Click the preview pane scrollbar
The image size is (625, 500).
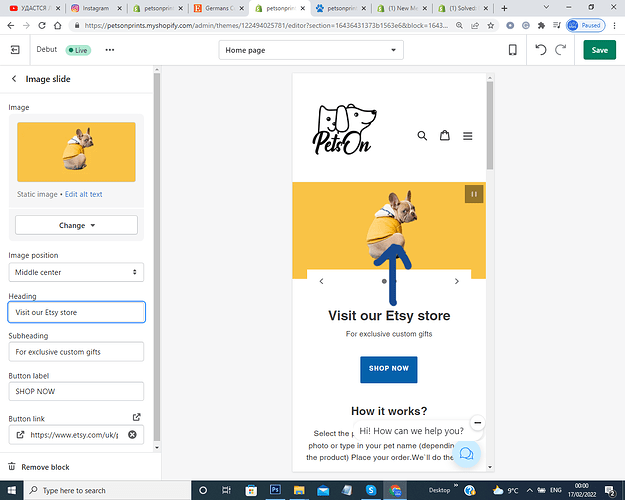coord(490,125)
